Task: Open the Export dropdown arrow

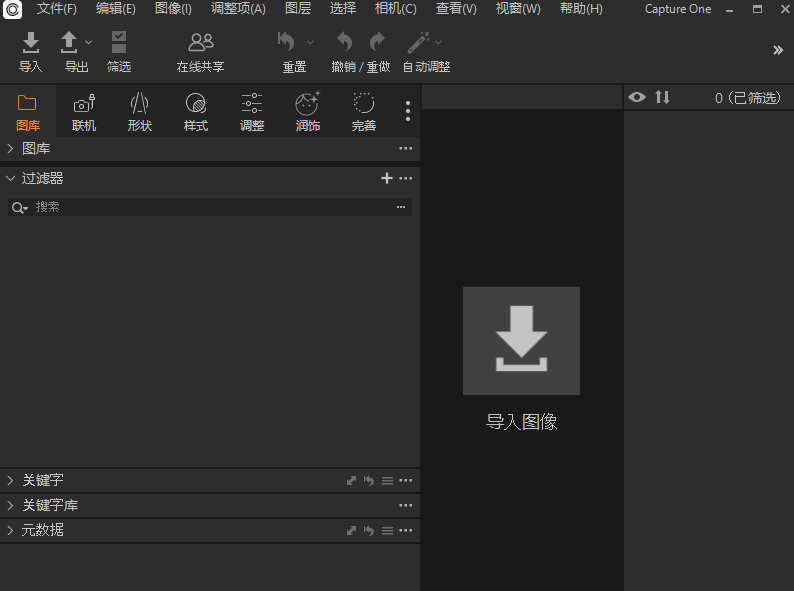Action: 89,43
